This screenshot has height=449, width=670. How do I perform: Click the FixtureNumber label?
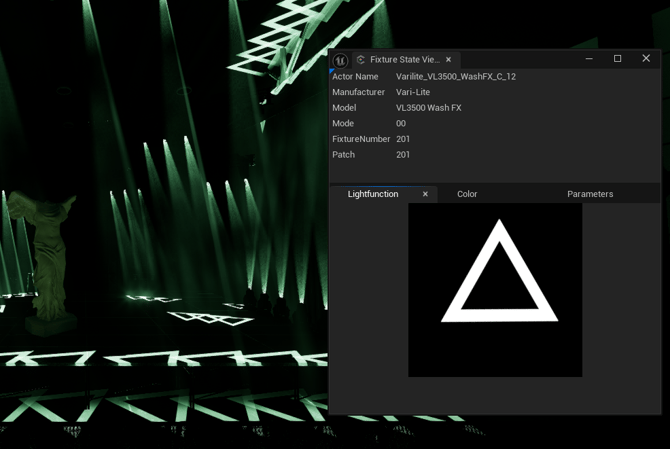(361, 139)
